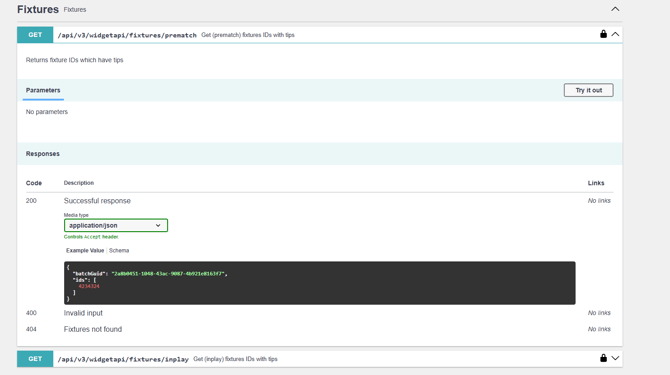This screenshot has width=670, height=375.
Task: Click 'Get (inplay) fixtures IDs with tips' summary
Action: 235,359
